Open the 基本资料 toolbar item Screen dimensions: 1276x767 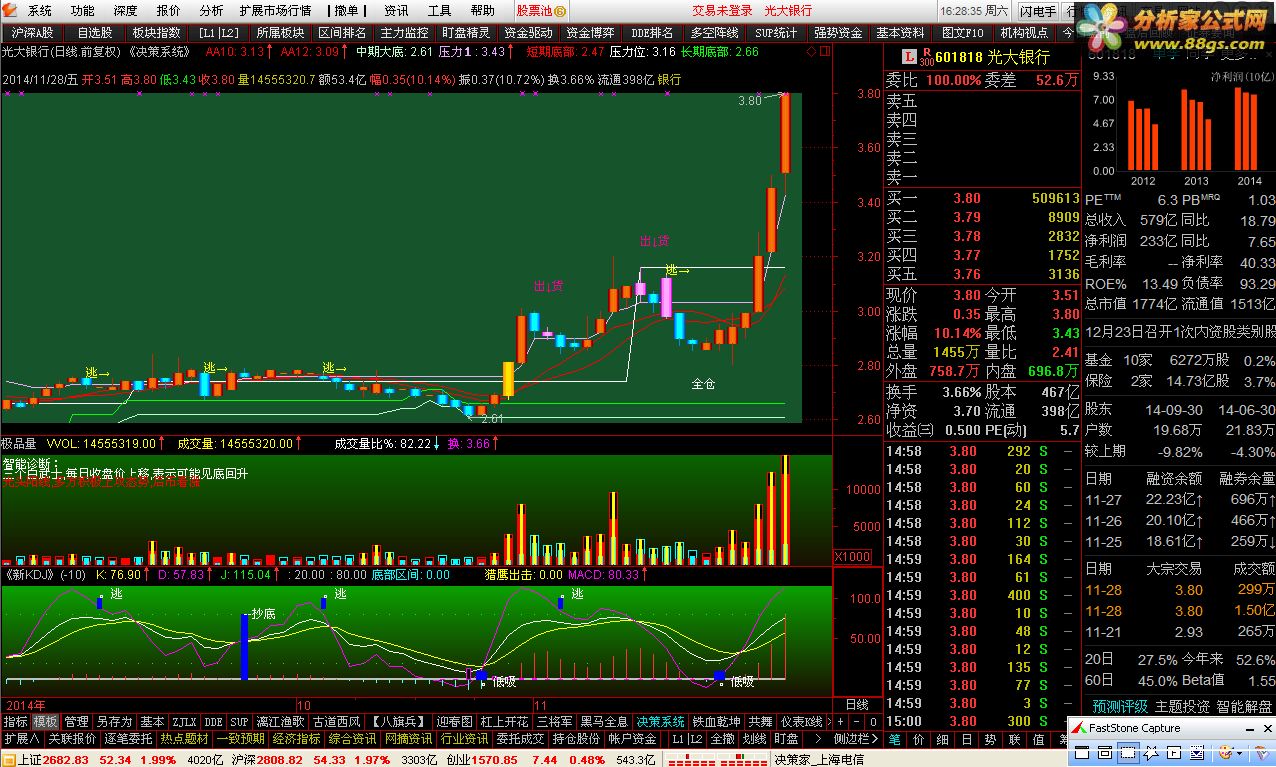(900, 32)
